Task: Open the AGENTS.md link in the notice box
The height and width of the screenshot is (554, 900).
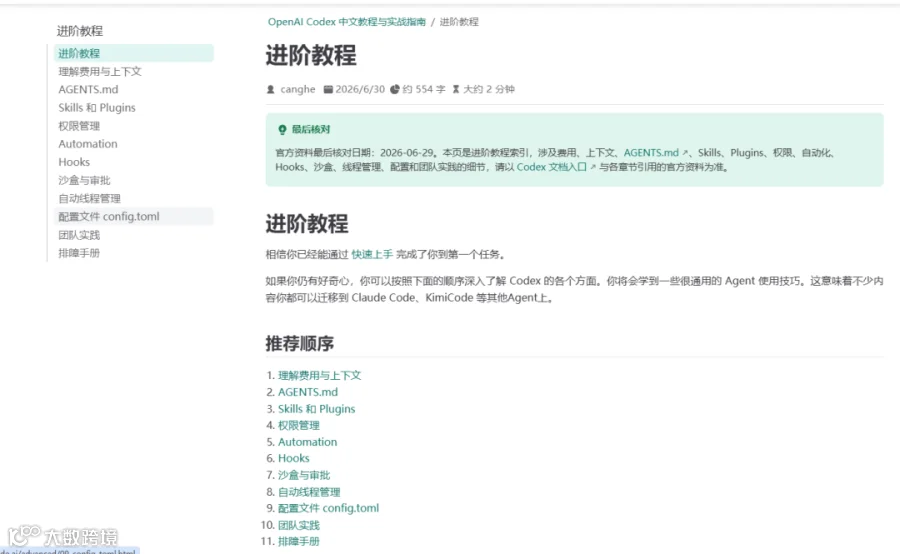Action: pyautogui.click(x=651, y=153)
